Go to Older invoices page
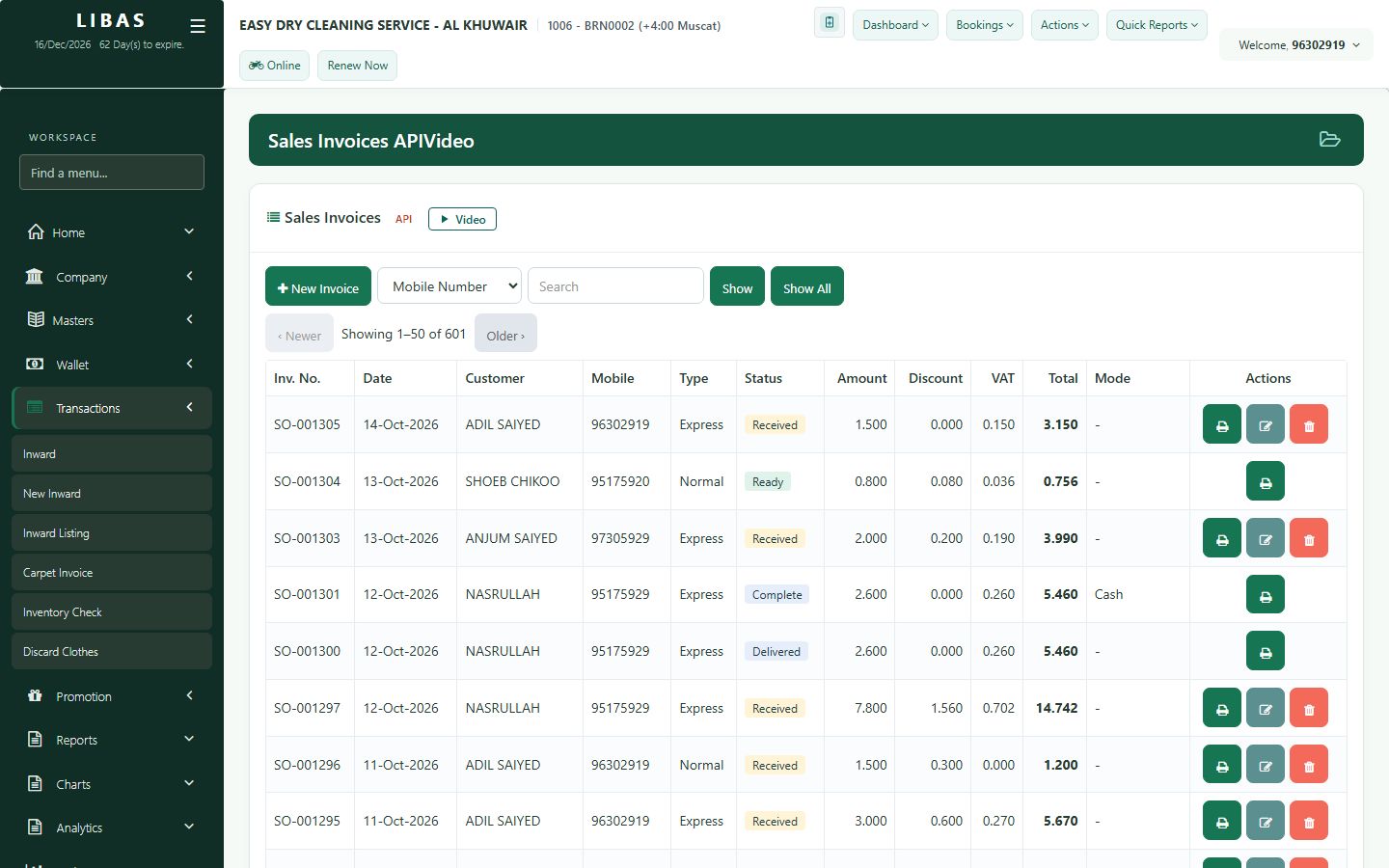Image resolution: width=1389 pixels, height=868 pixels. point(505,334)
